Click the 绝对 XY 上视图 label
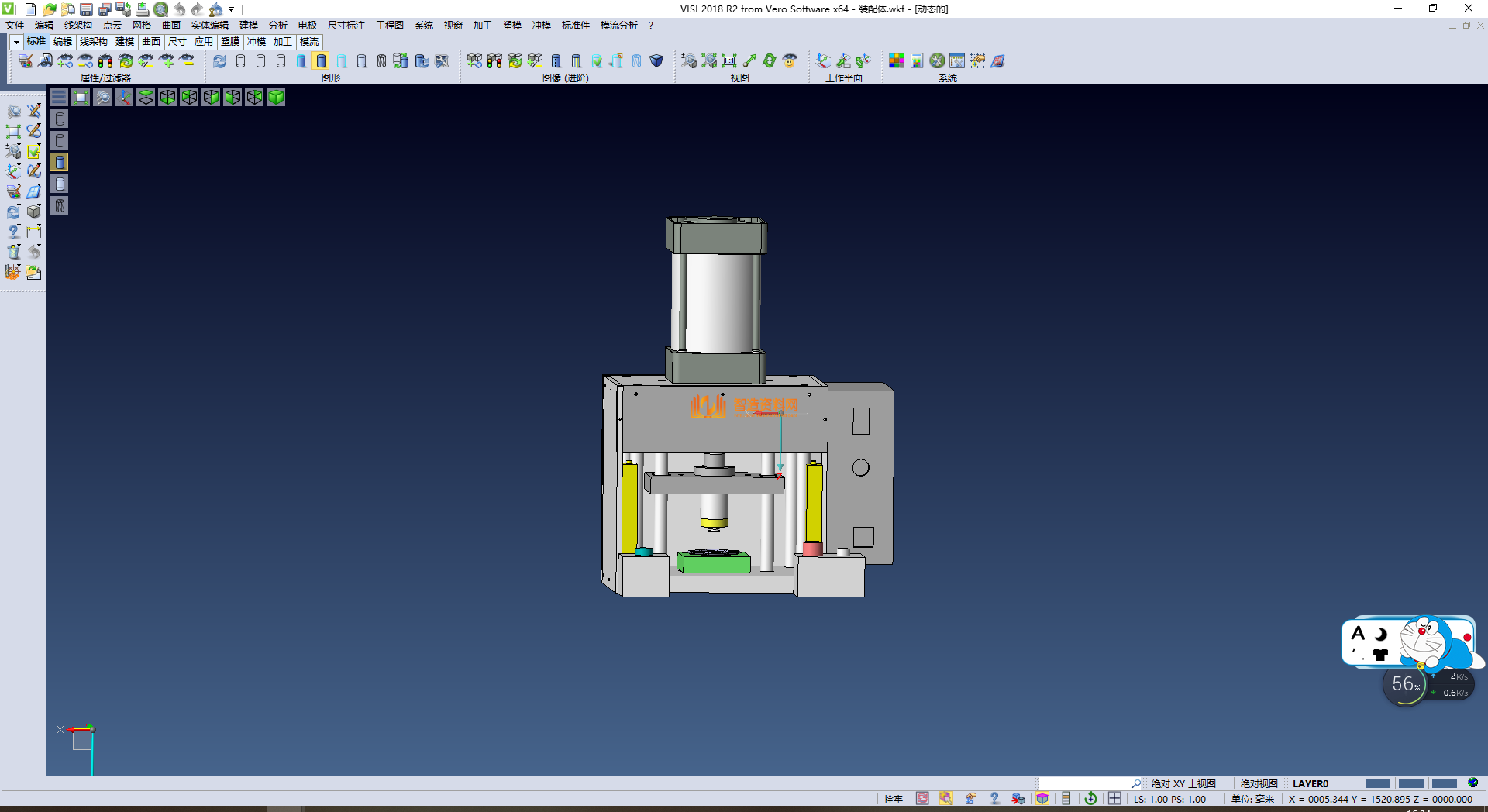The height and width of the screenshot is (812, 1488). pos(1183,784)
